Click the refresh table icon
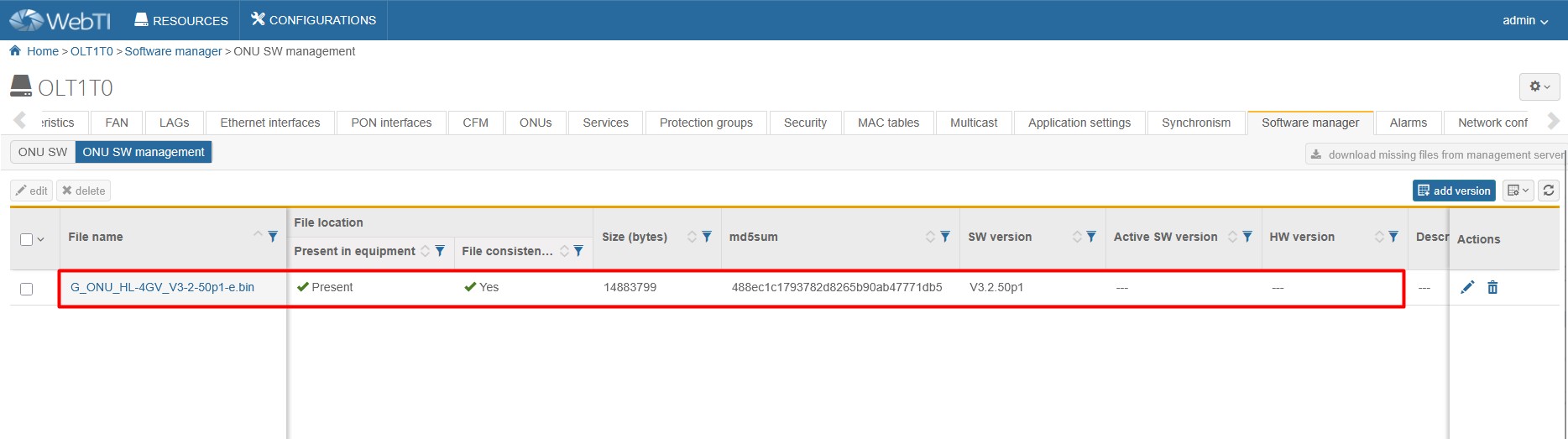Image resolution: width=1568 pixels, height=439 pixels. point(1549,191)
